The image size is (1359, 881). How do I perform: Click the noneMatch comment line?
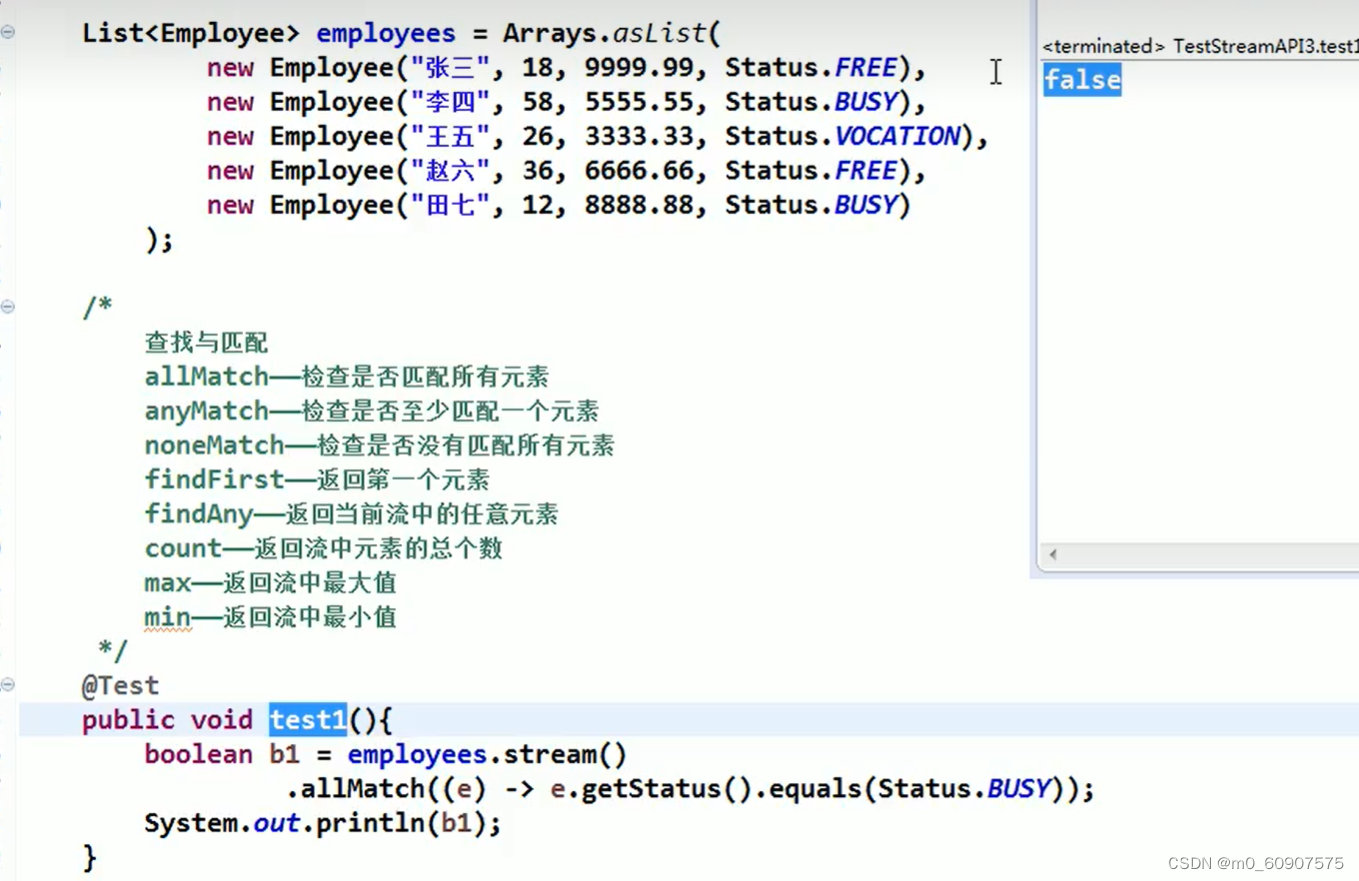click(x=380, y=445)
